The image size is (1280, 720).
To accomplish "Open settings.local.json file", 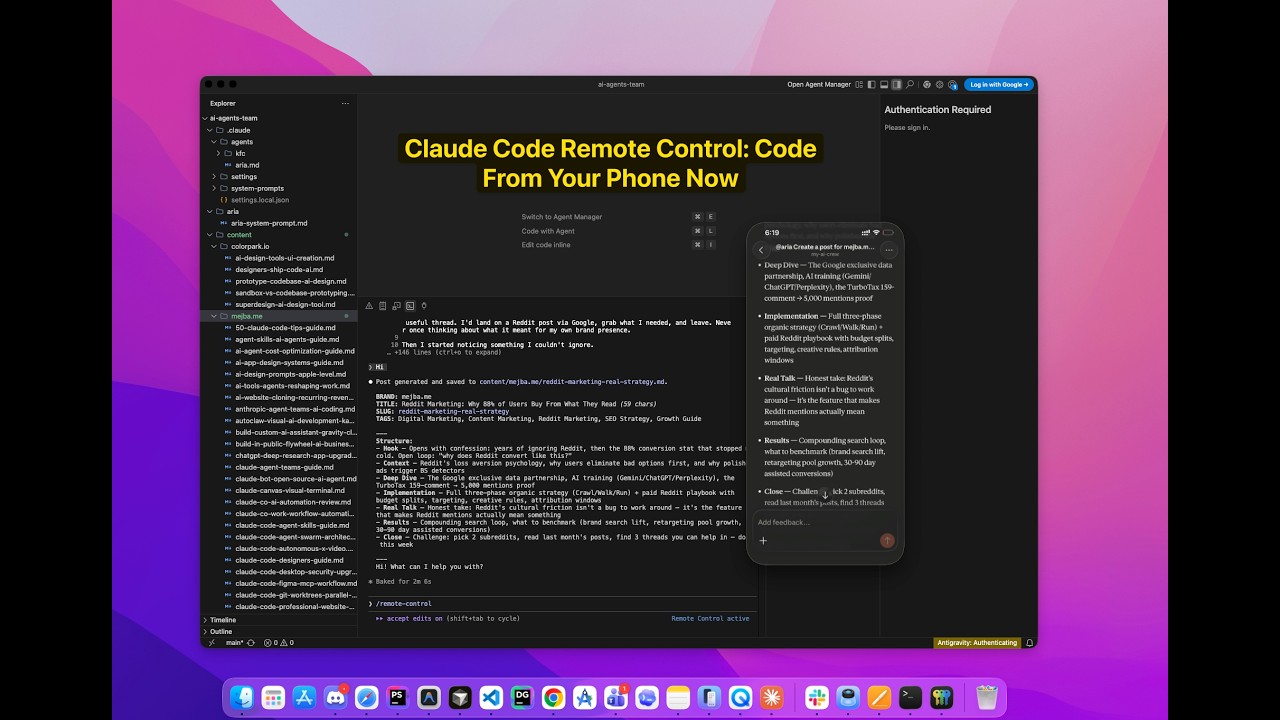I will [260, 200].
